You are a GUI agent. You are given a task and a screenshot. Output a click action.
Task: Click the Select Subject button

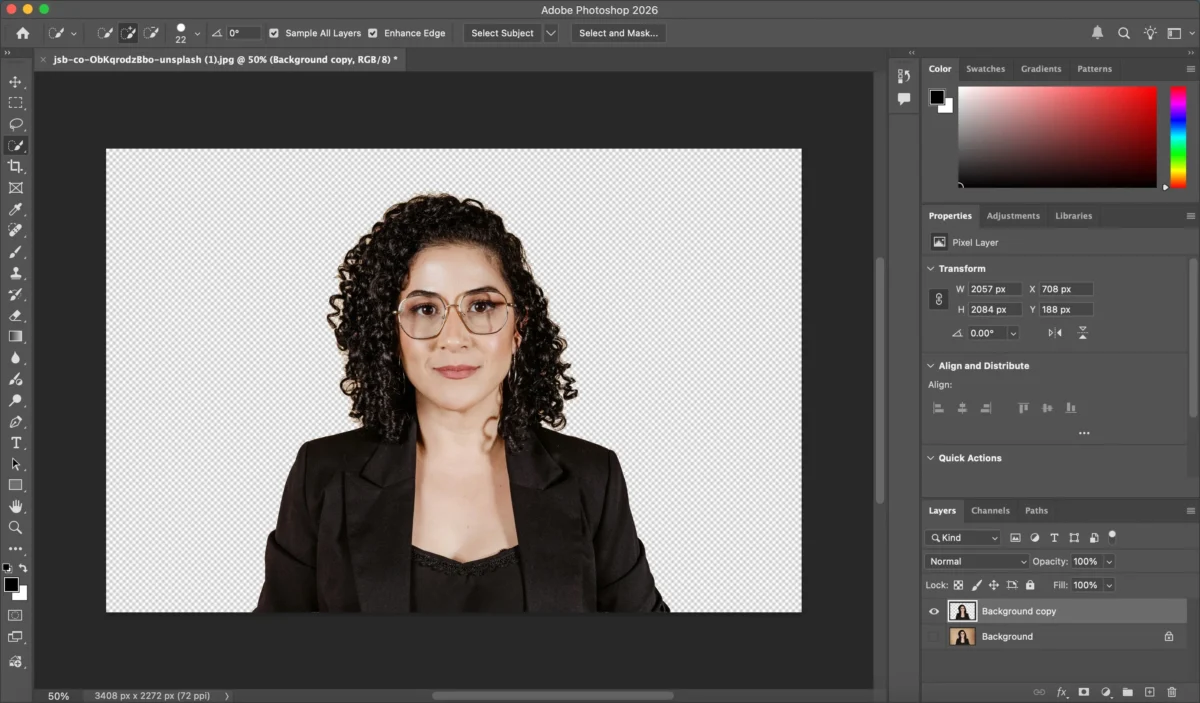pos(502,33)
